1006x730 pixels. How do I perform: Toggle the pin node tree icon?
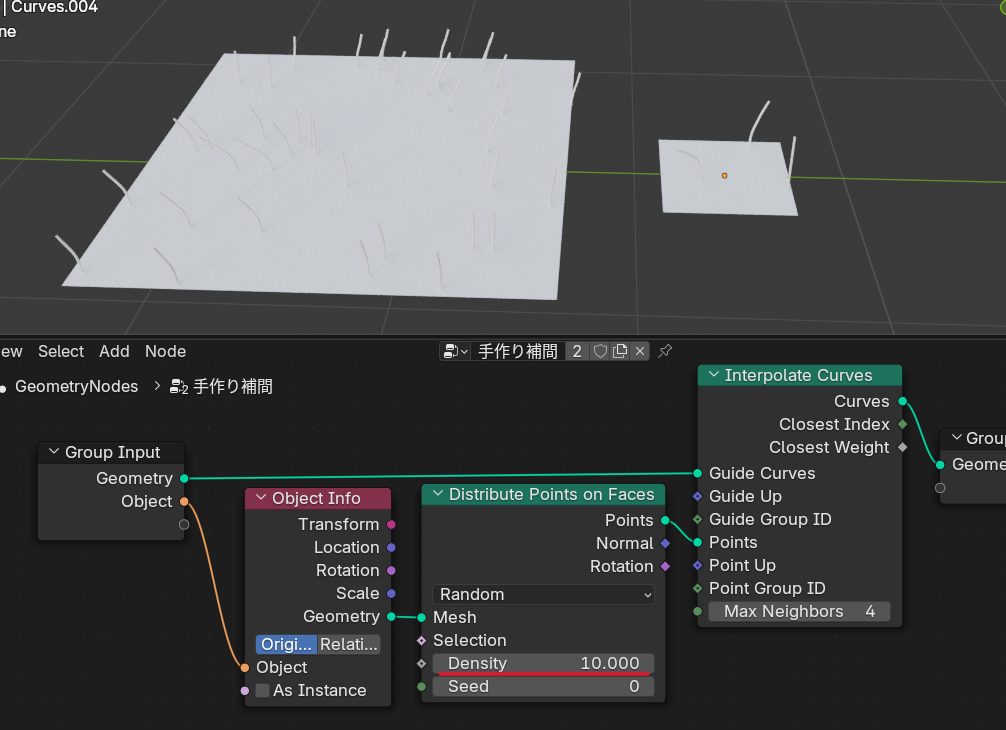[665, 351]
